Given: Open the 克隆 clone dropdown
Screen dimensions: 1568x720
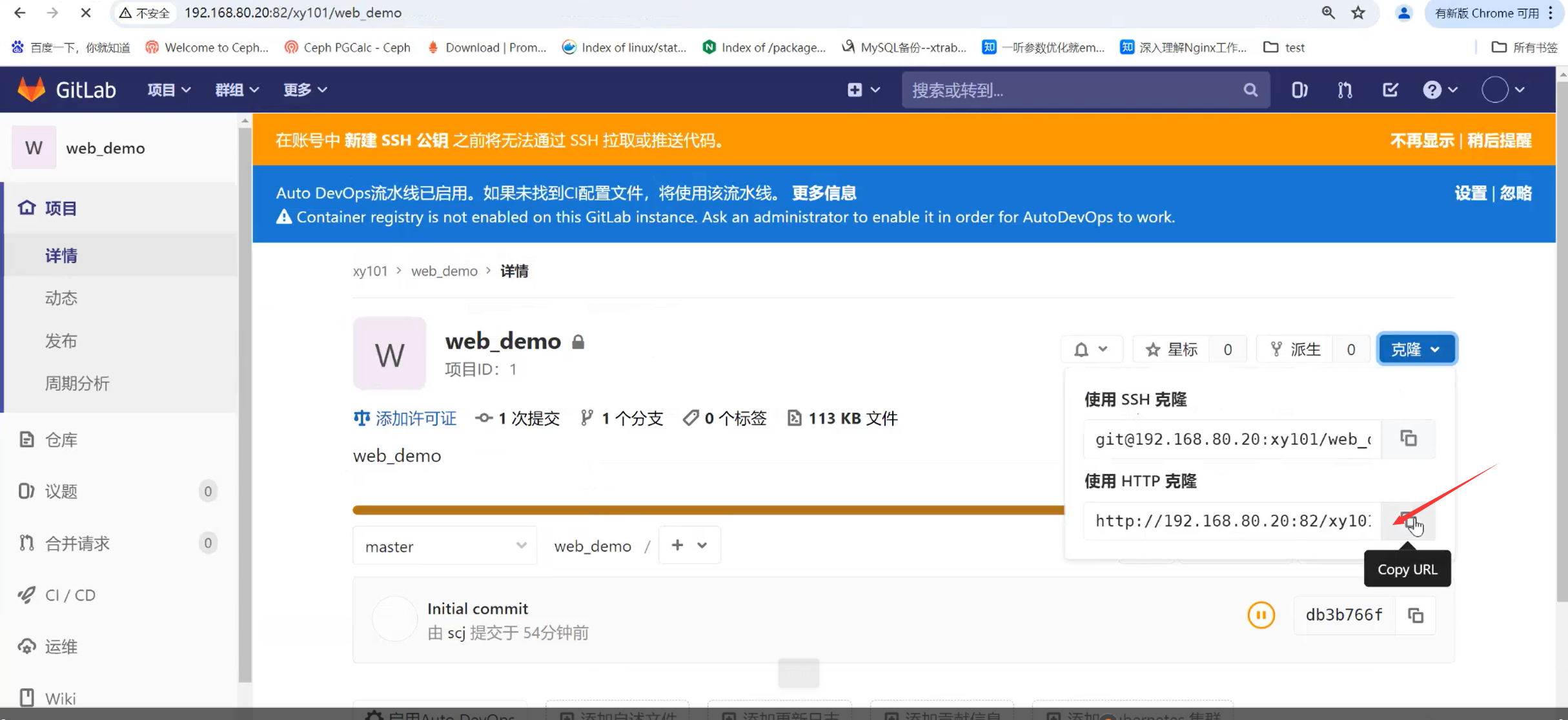Looking at the screenshot, I should [1416, 349].
